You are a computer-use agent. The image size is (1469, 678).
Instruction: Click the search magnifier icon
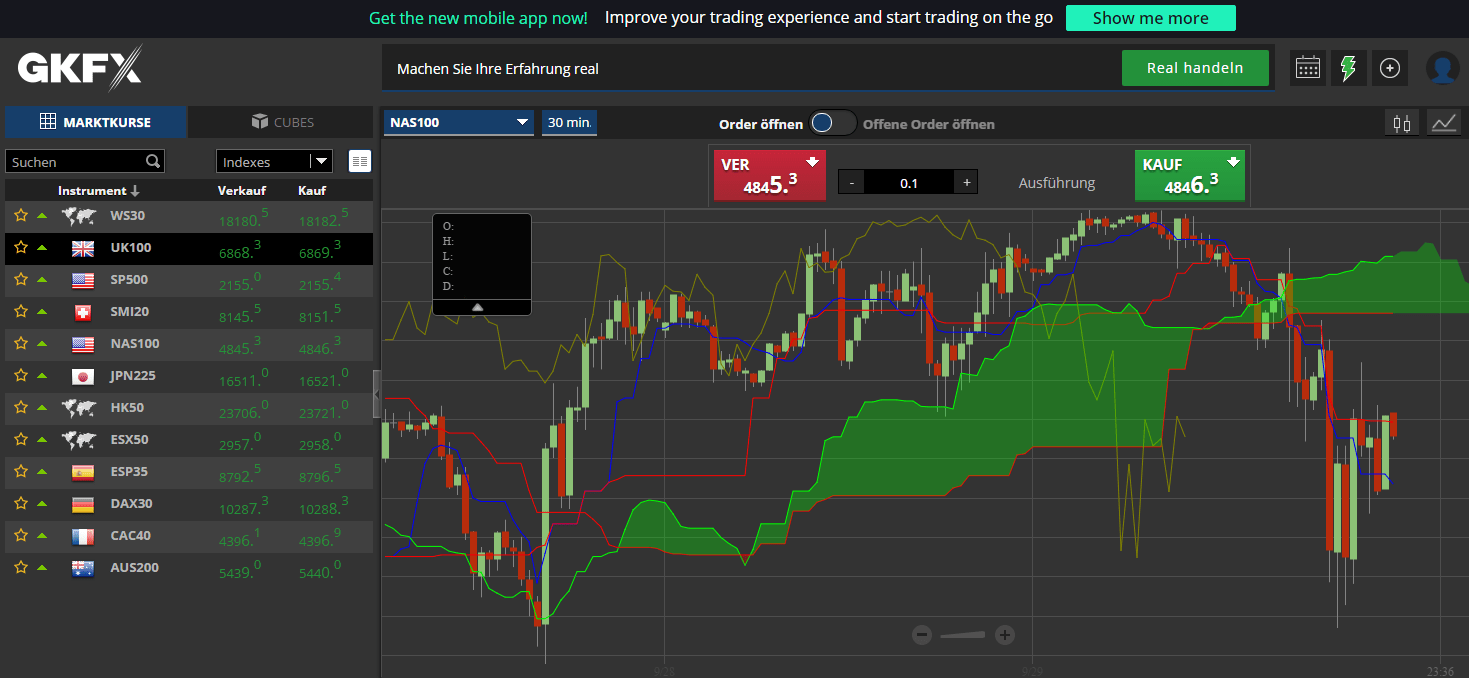click(x=153, y=161)
